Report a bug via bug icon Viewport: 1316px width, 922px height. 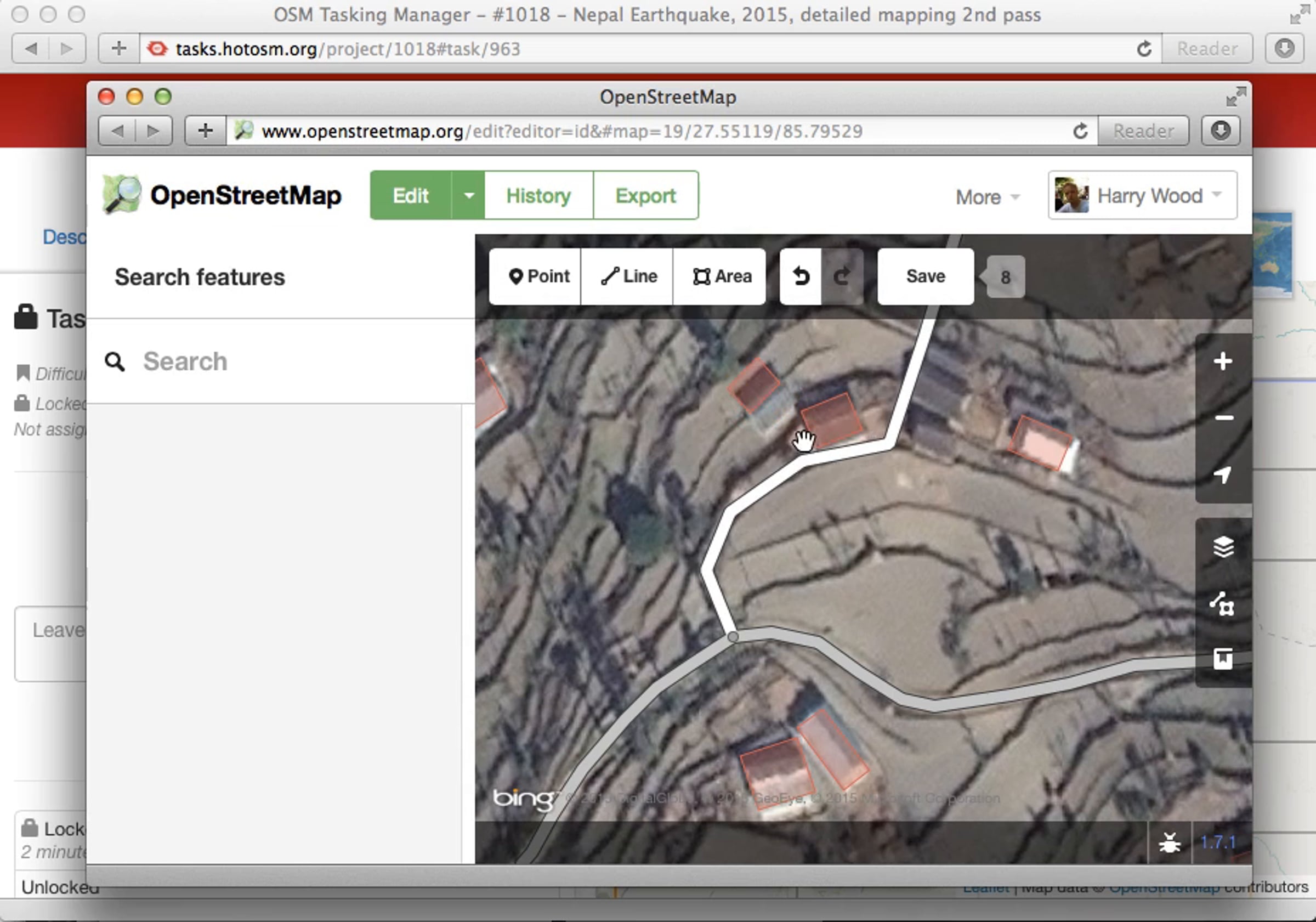click(1169, 842)
